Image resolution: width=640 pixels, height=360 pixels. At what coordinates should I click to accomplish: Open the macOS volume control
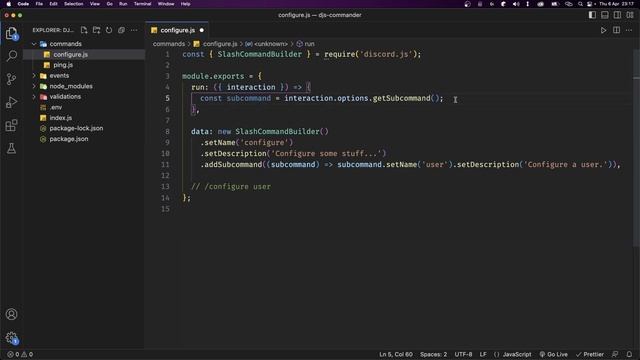(516, 4)
